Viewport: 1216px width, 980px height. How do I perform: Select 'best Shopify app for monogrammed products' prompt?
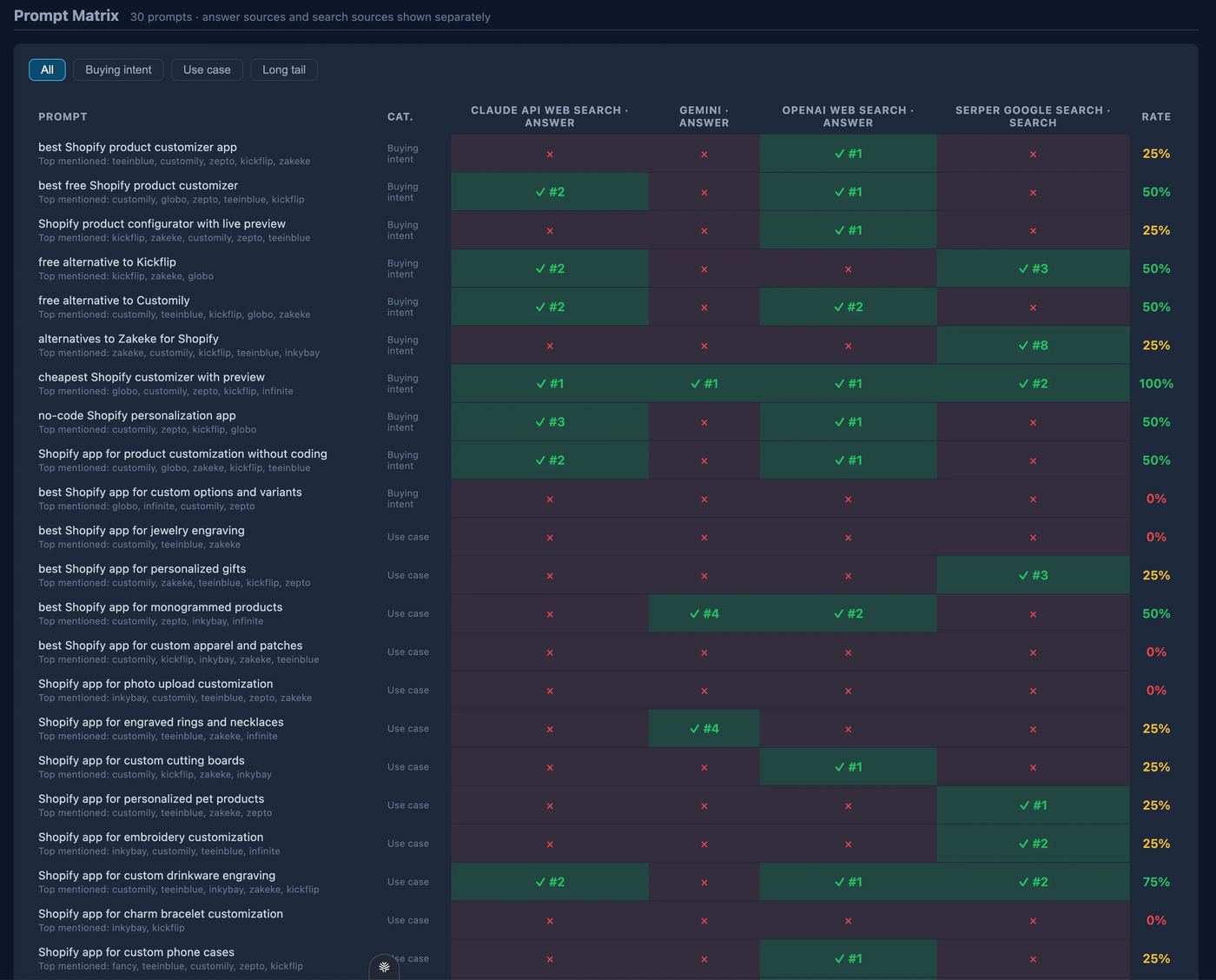coord(161,606)
